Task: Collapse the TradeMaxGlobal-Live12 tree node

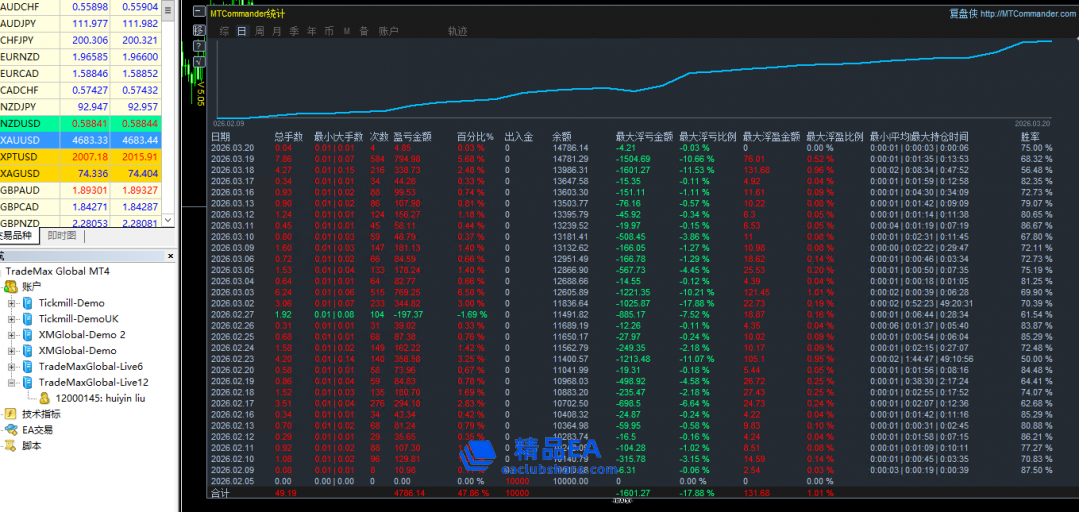Action: (11, 382)
